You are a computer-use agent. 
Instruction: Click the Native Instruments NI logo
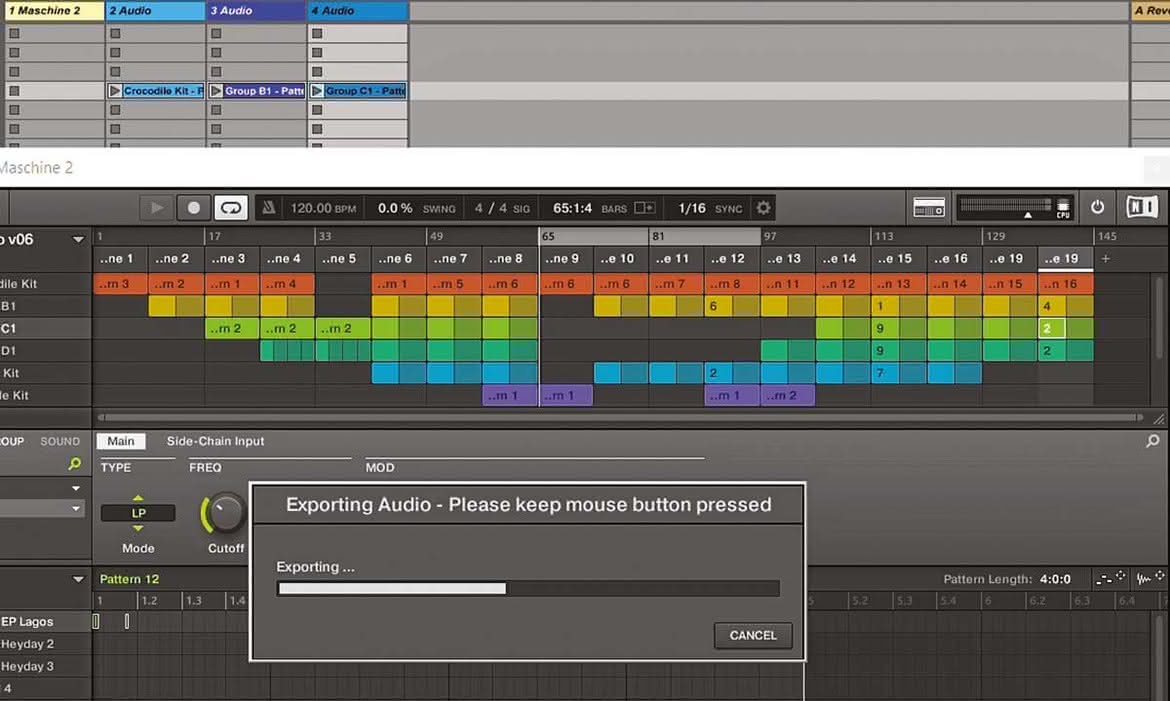[x=1142, y=207]
